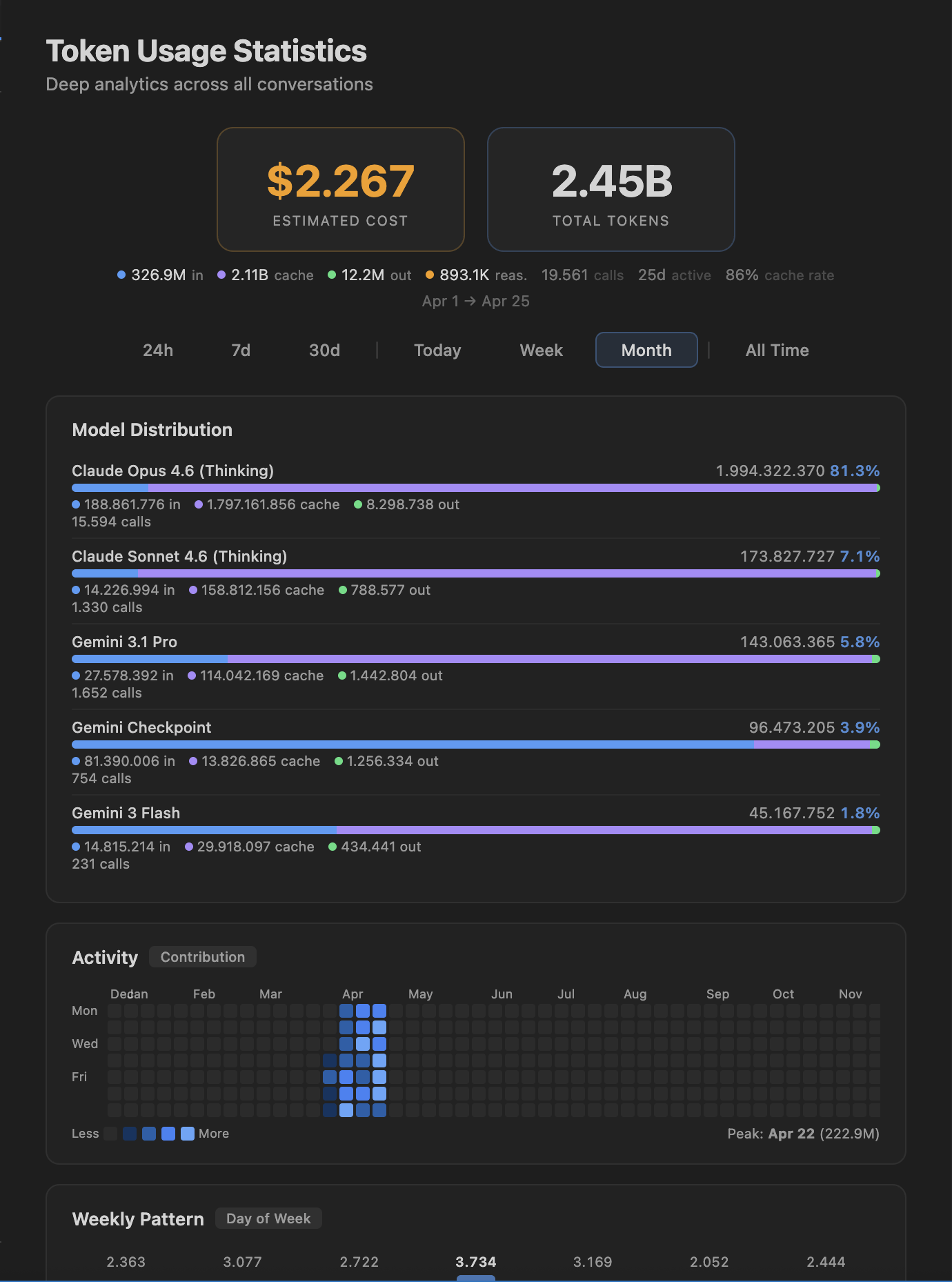952x1282 pixels.
Task: Click Claude Opus 4.6 (Thinking) usage bar
Action: click(476, 488)
